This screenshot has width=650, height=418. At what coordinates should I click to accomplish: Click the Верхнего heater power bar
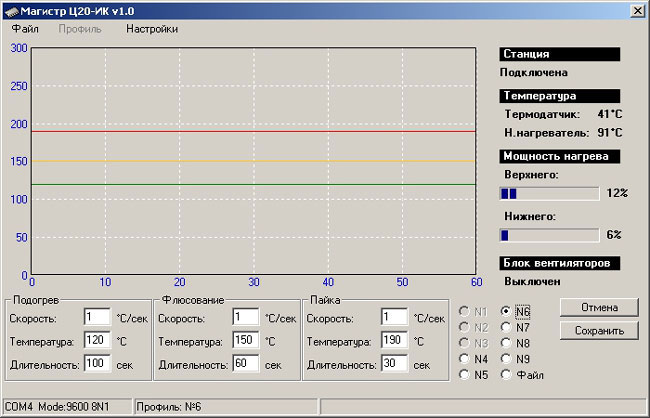549,192
